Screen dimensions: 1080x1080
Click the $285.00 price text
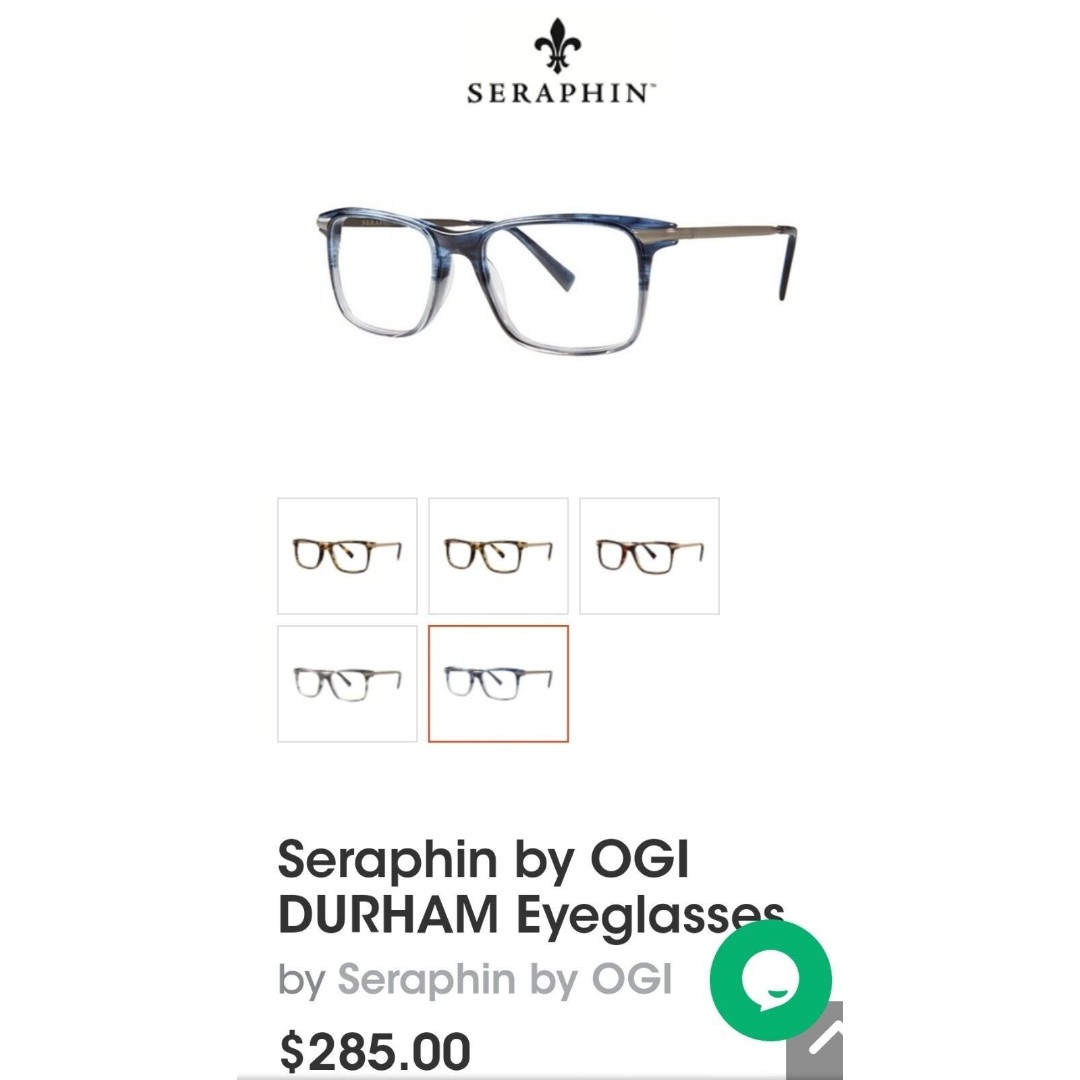click(x=375, y=1051)
